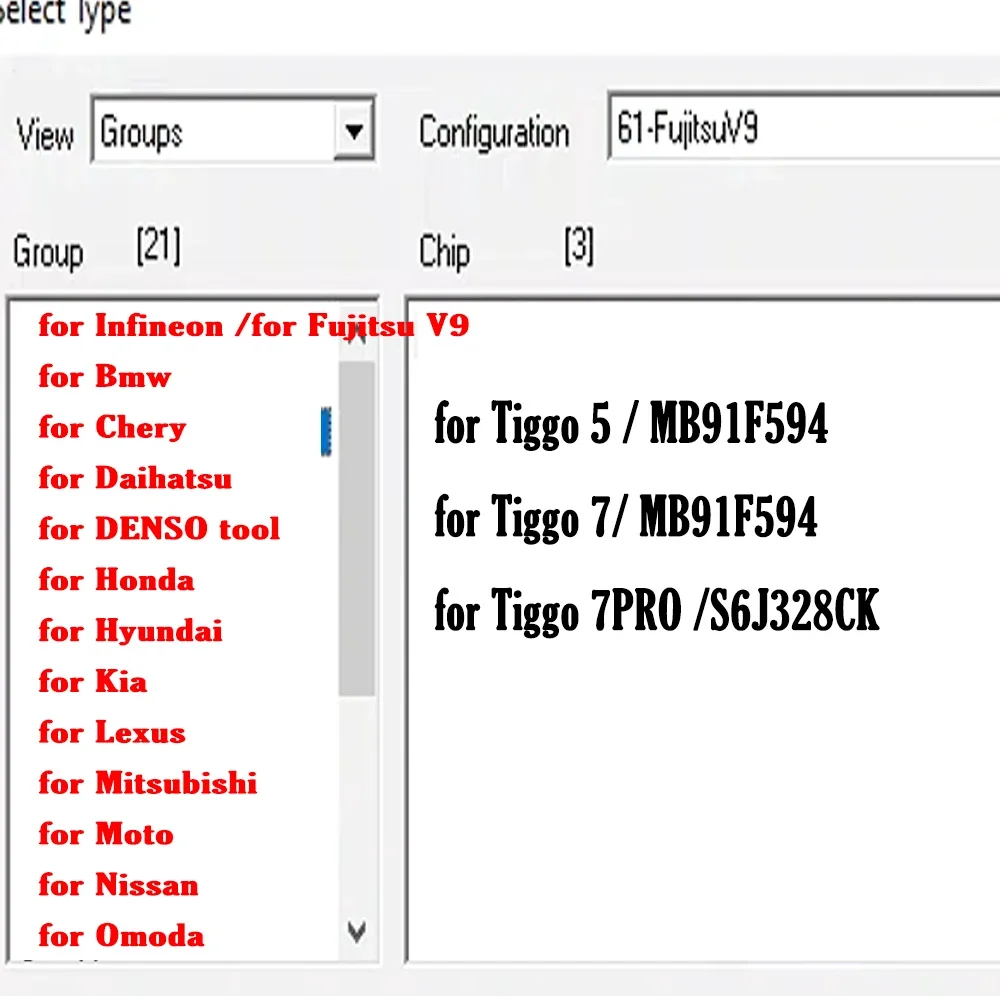1000x1000 pixels.
Task: Click the Group list scrollbar thumb
Action: pyautogui.click(x=357, y=529)
